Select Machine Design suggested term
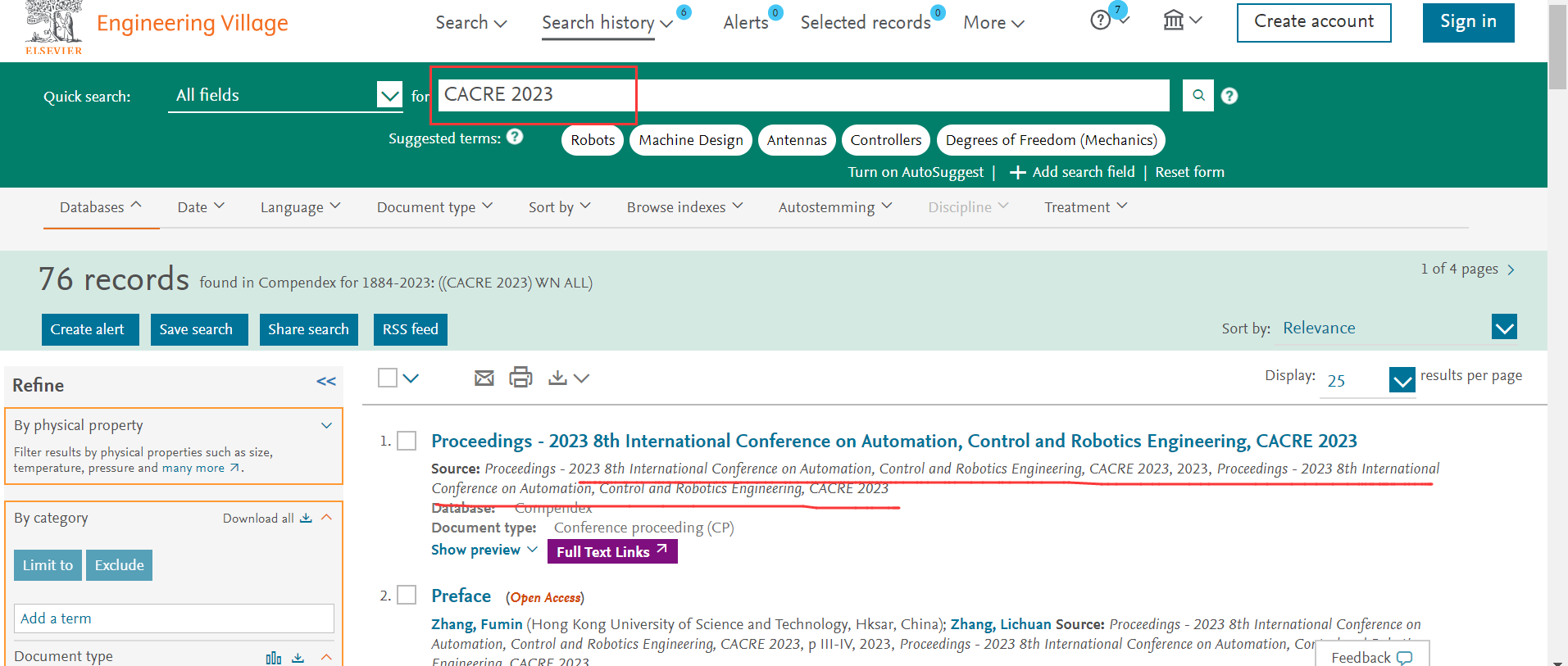Viewport: 1568px width, 666px height. point(691,140)
